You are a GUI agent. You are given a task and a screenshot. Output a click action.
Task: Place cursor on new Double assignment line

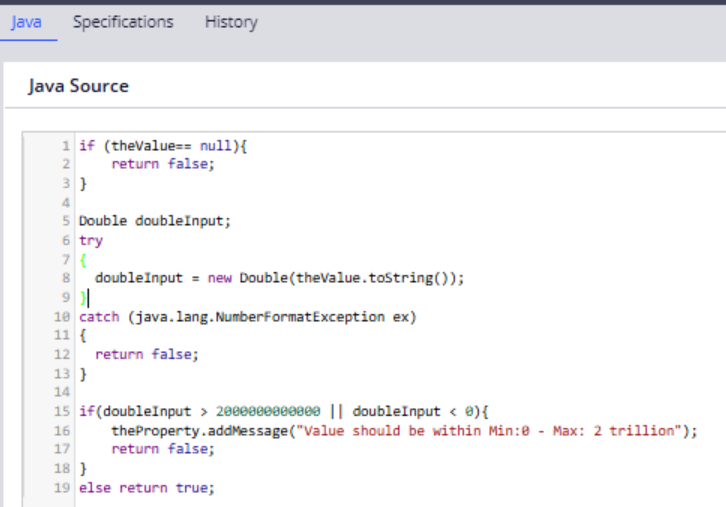tap(280, 278)
